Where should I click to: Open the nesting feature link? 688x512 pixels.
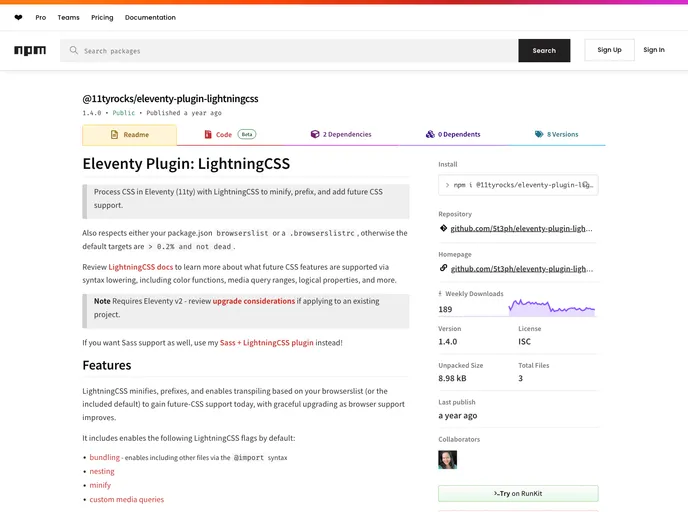pyautogui.click(x=102, y=471)
